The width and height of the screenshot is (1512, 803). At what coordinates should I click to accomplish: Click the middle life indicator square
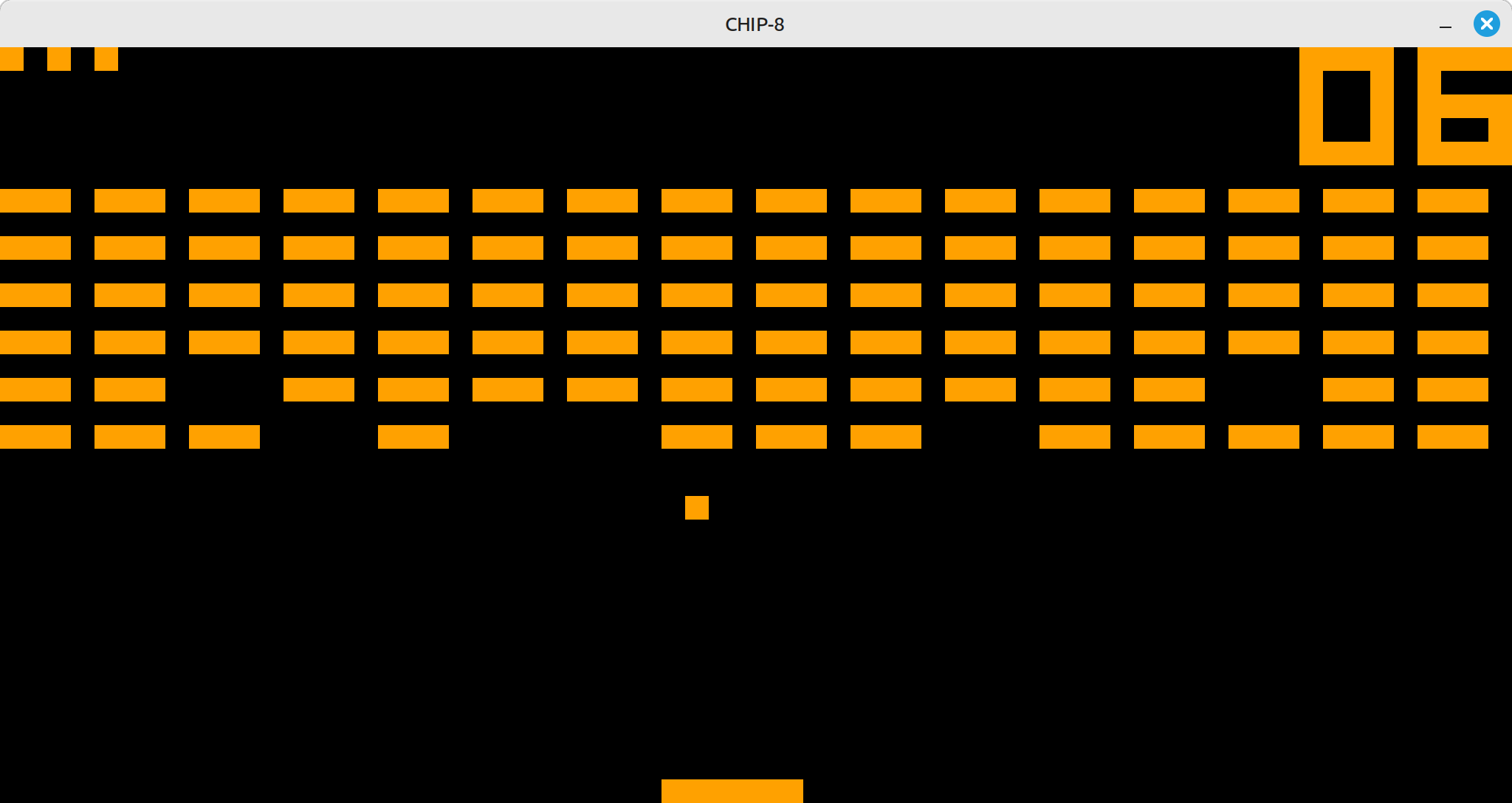[x=59, y=58]
